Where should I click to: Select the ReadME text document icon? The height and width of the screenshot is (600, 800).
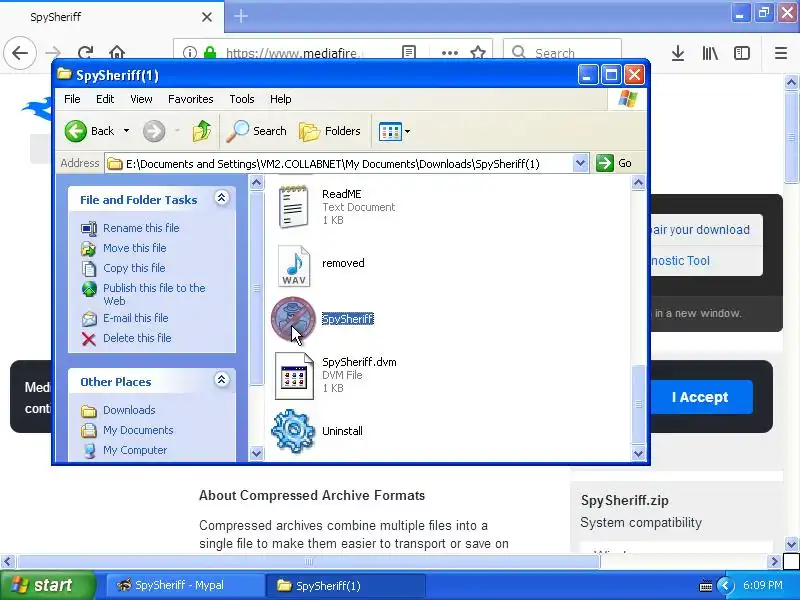[293, 207]
